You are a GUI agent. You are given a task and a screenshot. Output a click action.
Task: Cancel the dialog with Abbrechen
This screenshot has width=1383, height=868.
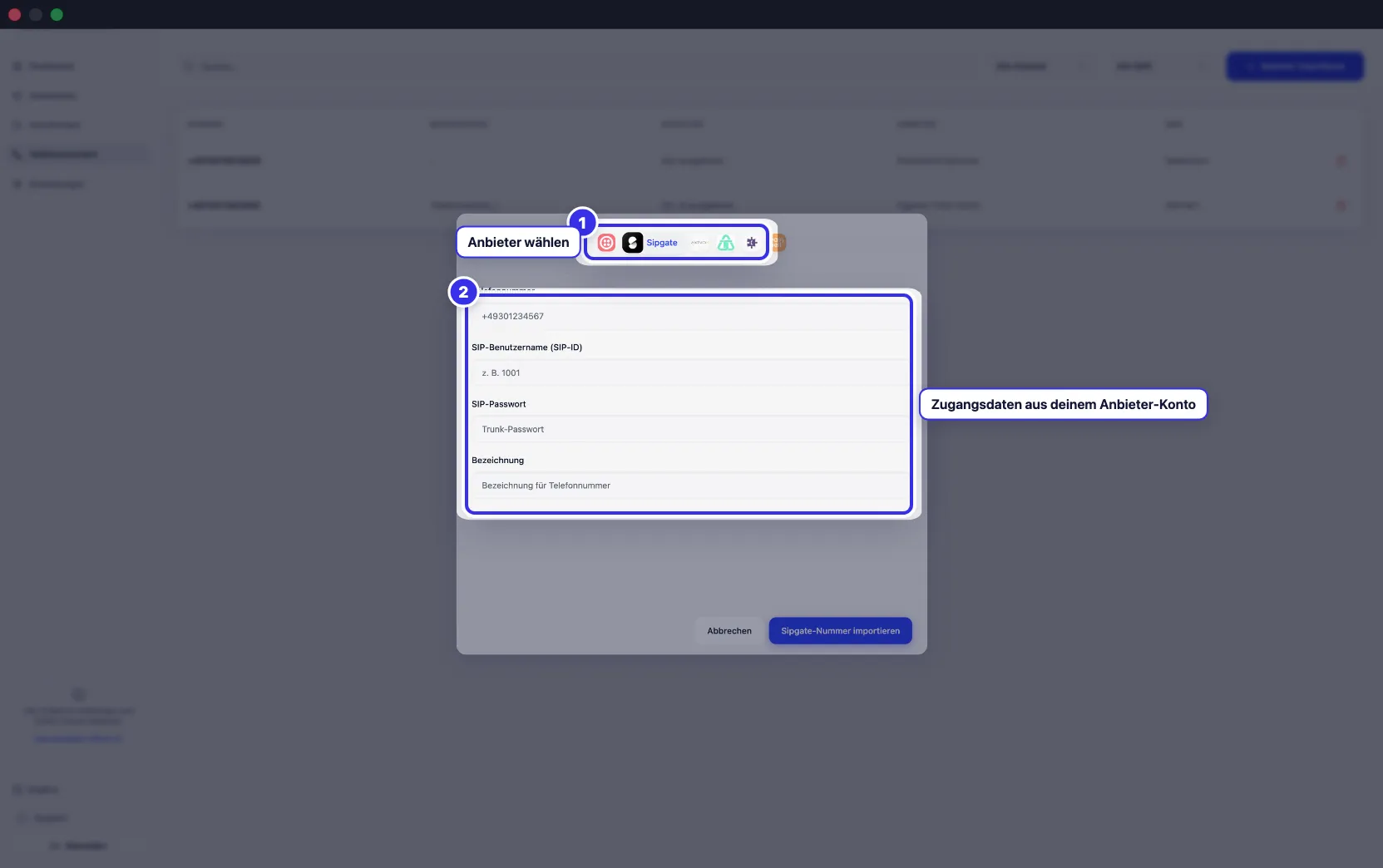coord(729,631)
